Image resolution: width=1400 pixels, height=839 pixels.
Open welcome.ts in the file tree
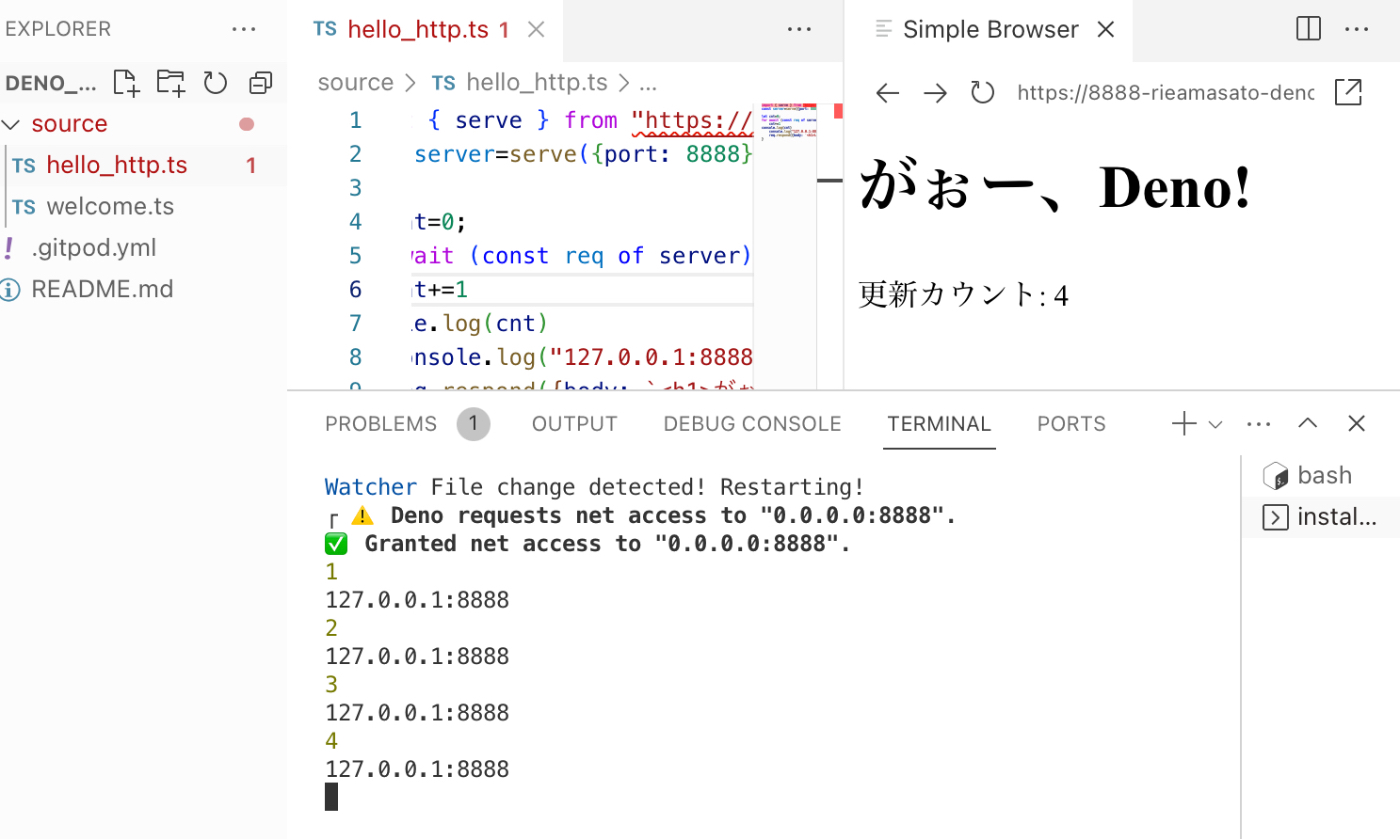143,207
